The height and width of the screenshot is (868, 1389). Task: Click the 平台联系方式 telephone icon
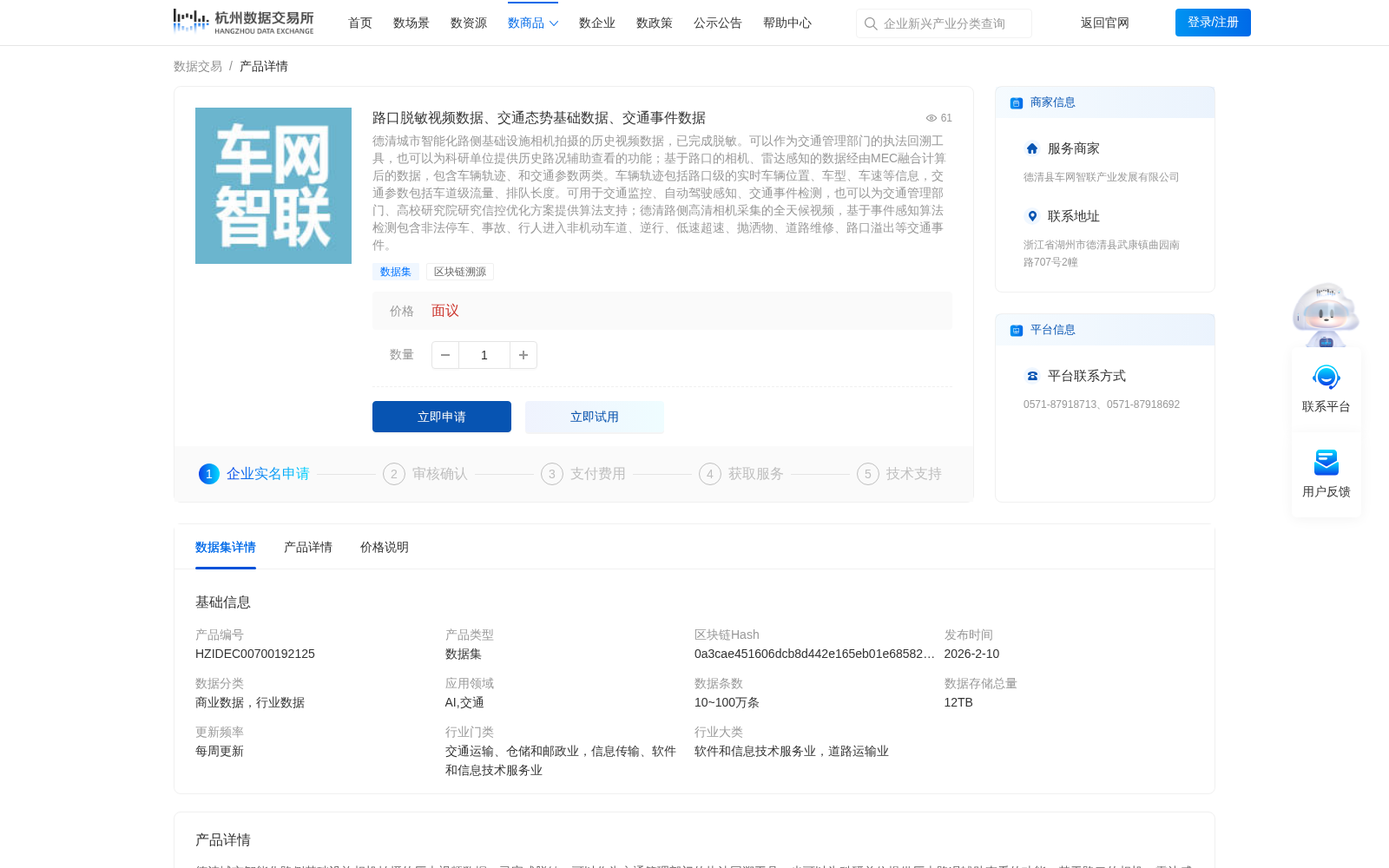(1032, 376)
